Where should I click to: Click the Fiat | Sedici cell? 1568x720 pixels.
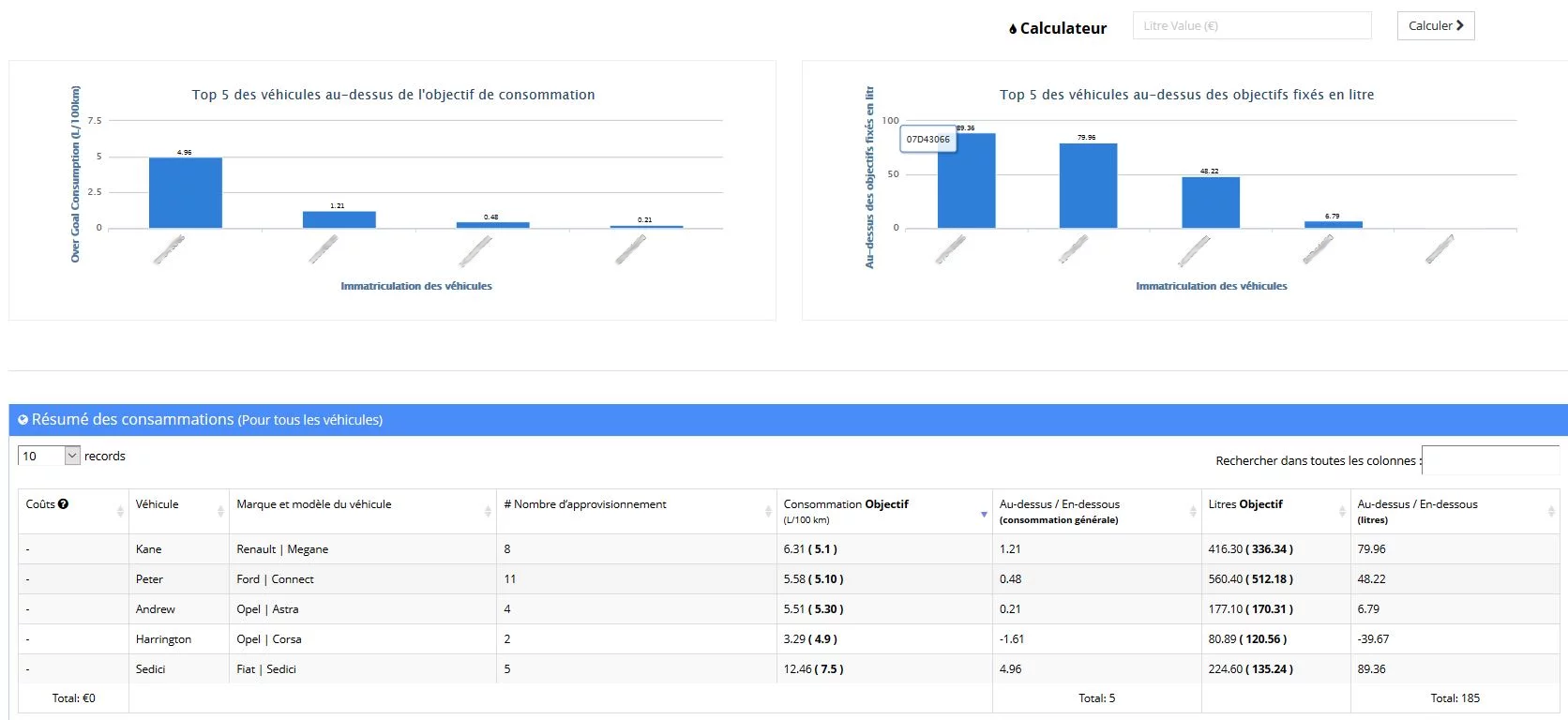click(363, 669)
